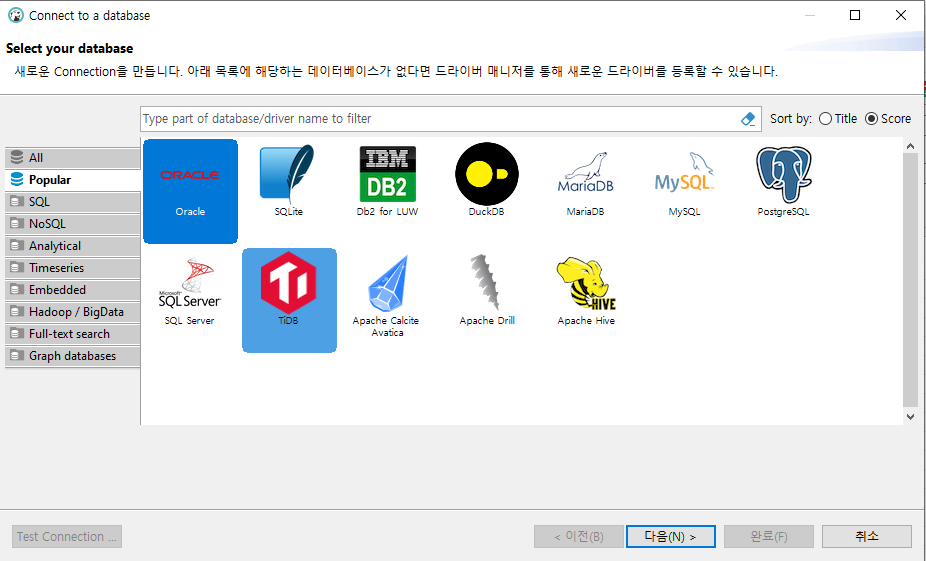926x561 pixels.
Task: Open the Analytical category
Action: tap(73, 246)
